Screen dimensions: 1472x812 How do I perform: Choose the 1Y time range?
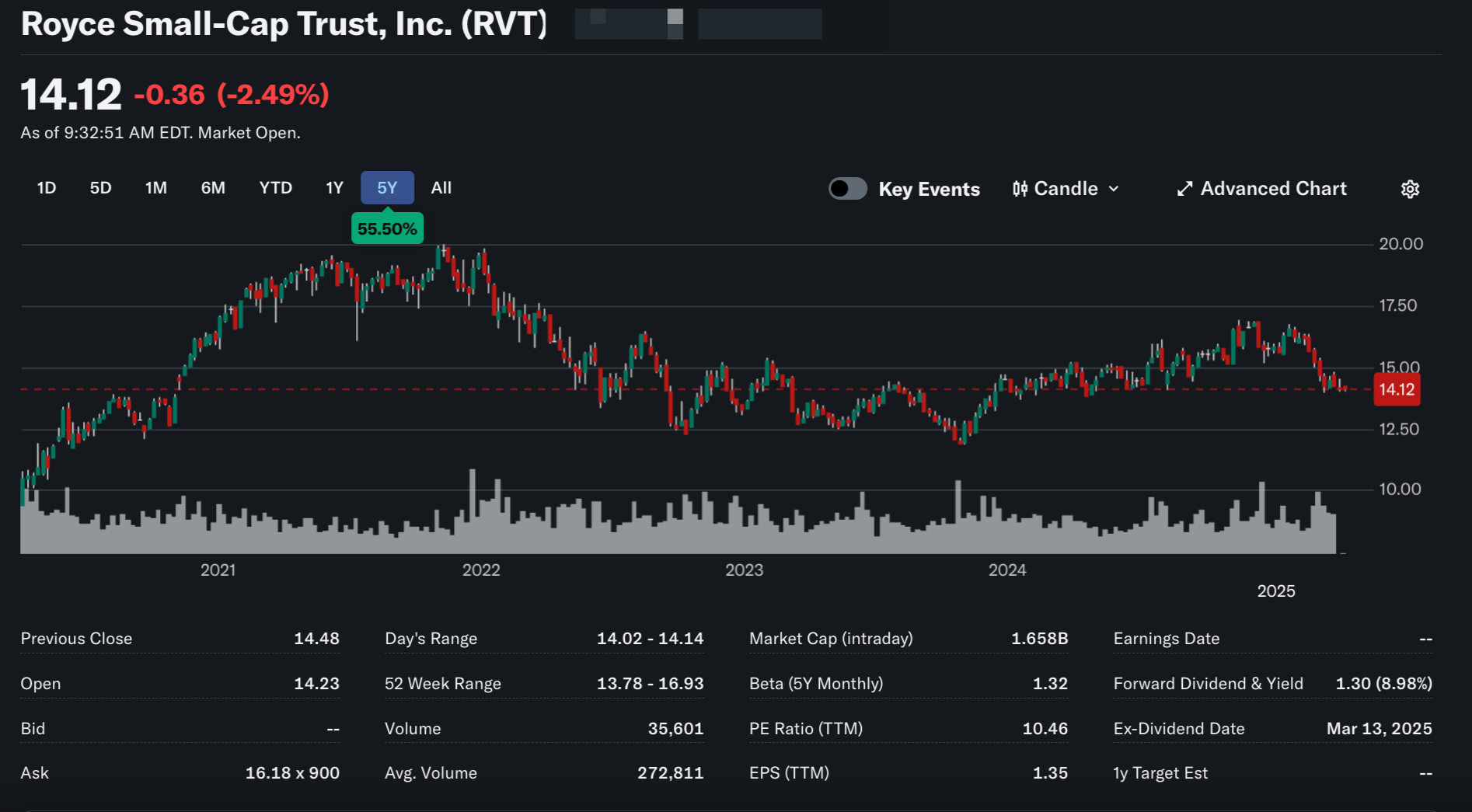334,188
